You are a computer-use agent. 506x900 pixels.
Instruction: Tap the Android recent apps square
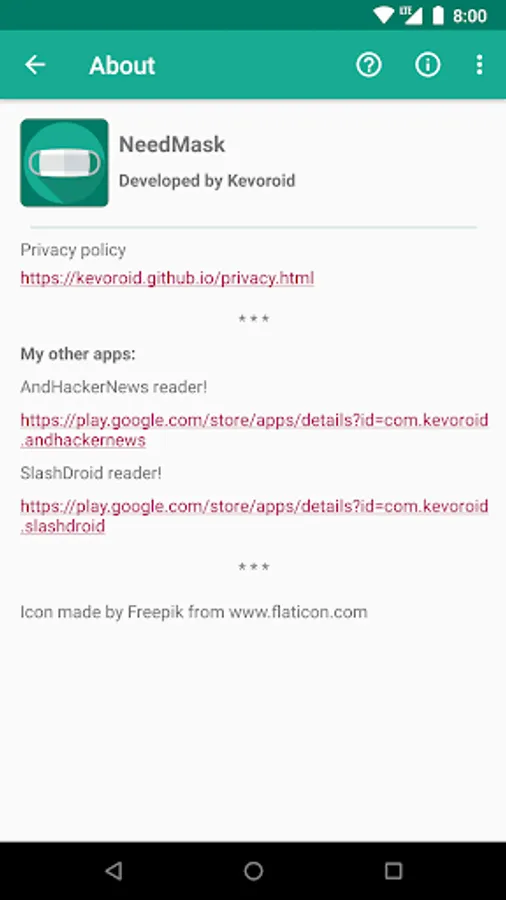click(x=393, y=871)
